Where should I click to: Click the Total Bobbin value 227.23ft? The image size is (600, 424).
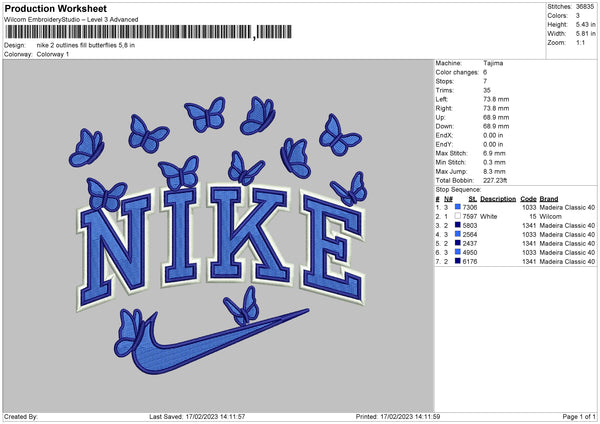495,180
